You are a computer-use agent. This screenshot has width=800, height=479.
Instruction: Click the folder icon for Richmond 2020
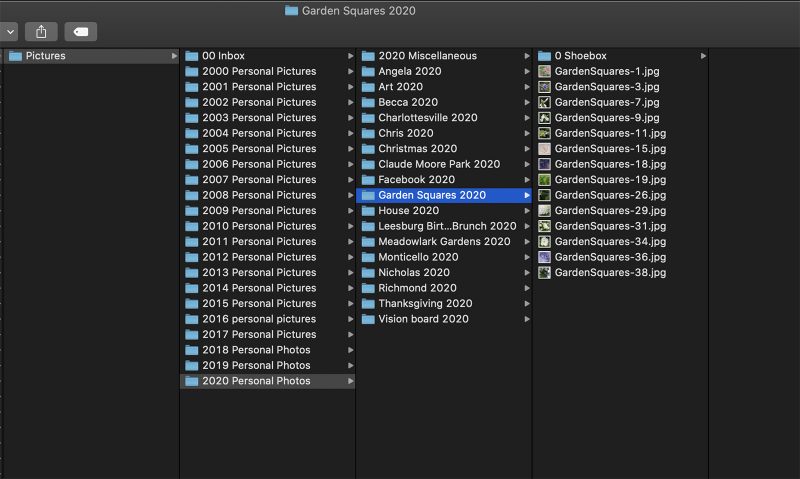[x=368, y=288]
